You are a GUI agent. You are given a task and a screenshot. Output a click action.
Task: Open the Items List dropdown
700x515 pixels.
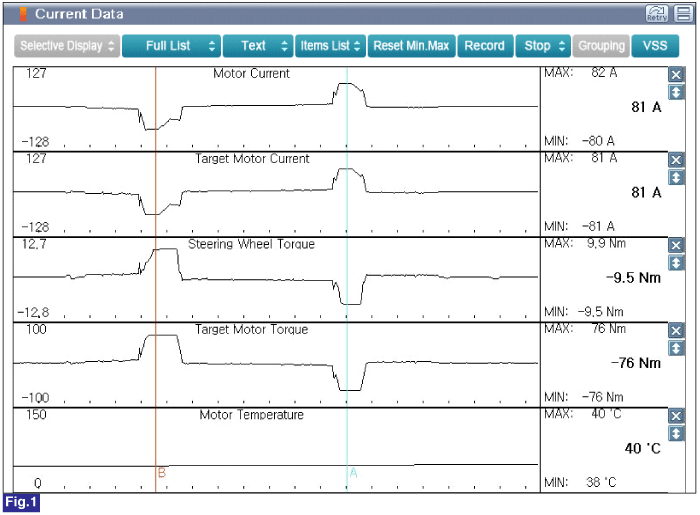[330, 46]
